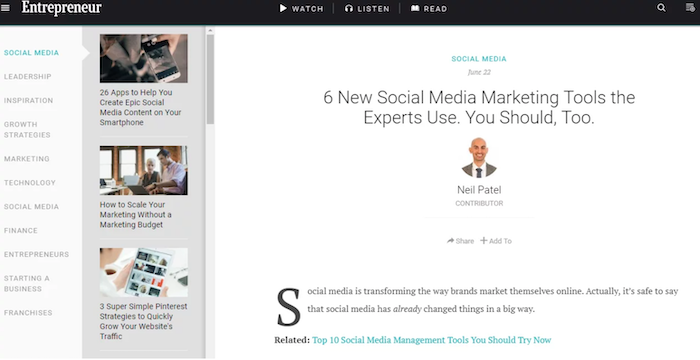
Task: Click the Share text label
Action: point(465,241)
